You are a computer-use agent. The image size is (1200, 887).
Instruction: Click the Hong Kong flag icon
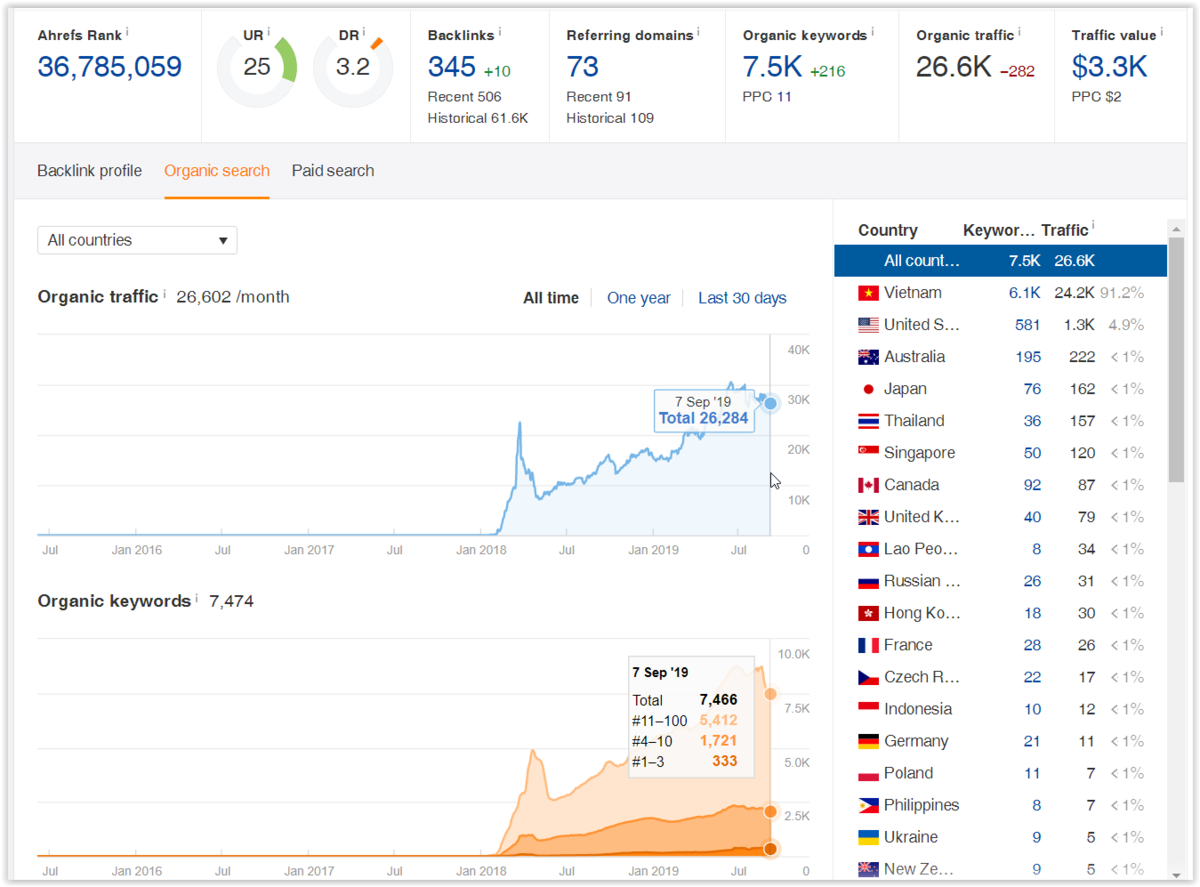[x=868, y=613]
